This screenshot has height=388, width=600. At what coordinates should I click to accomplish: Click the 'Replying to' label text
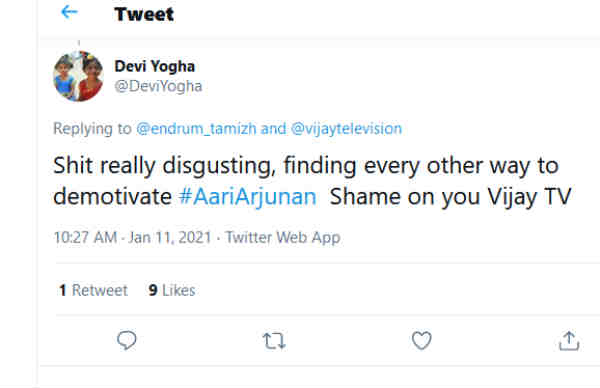point(92,129)
